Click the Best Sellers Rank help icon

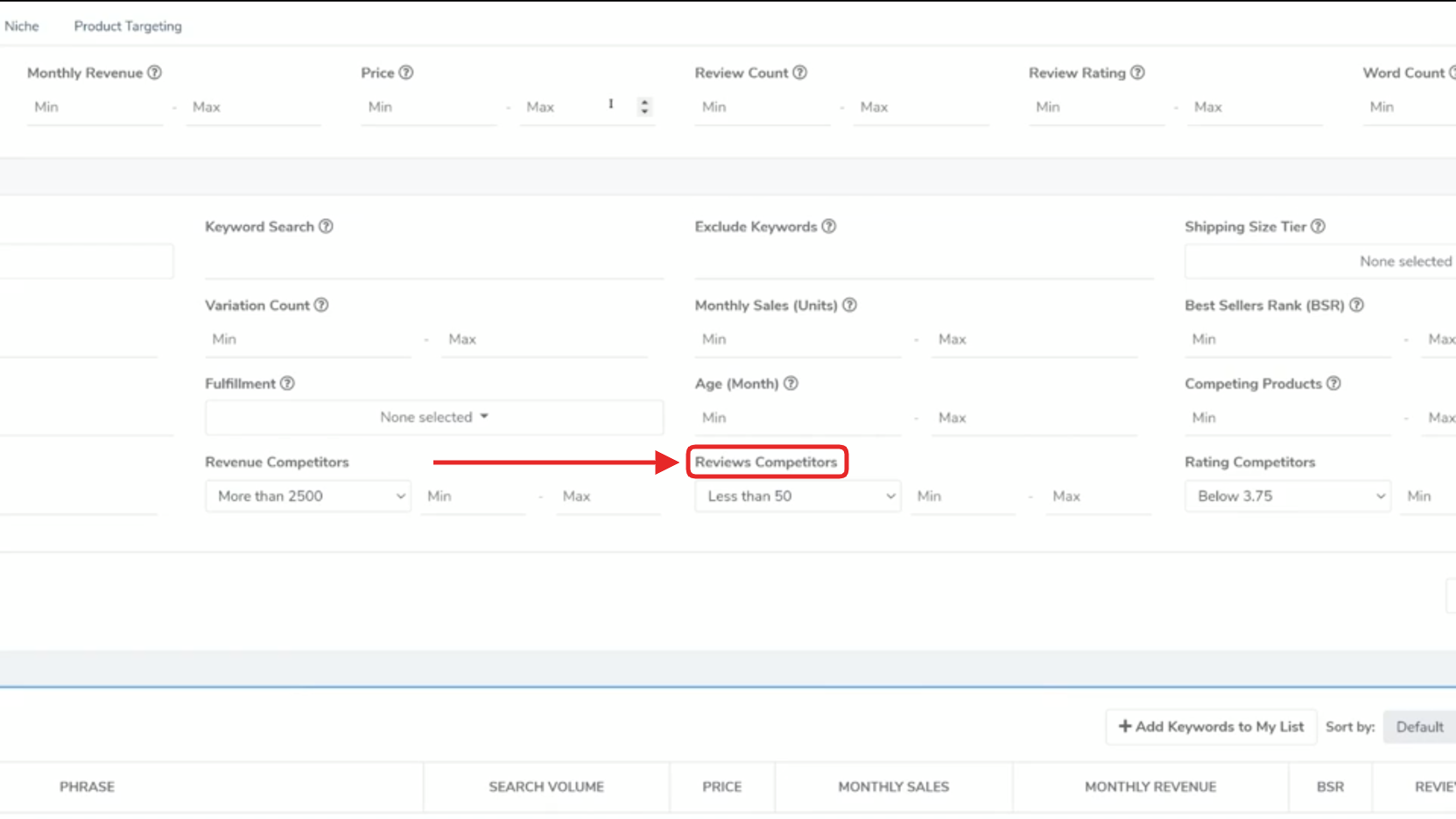click(x=1356, y=305)
